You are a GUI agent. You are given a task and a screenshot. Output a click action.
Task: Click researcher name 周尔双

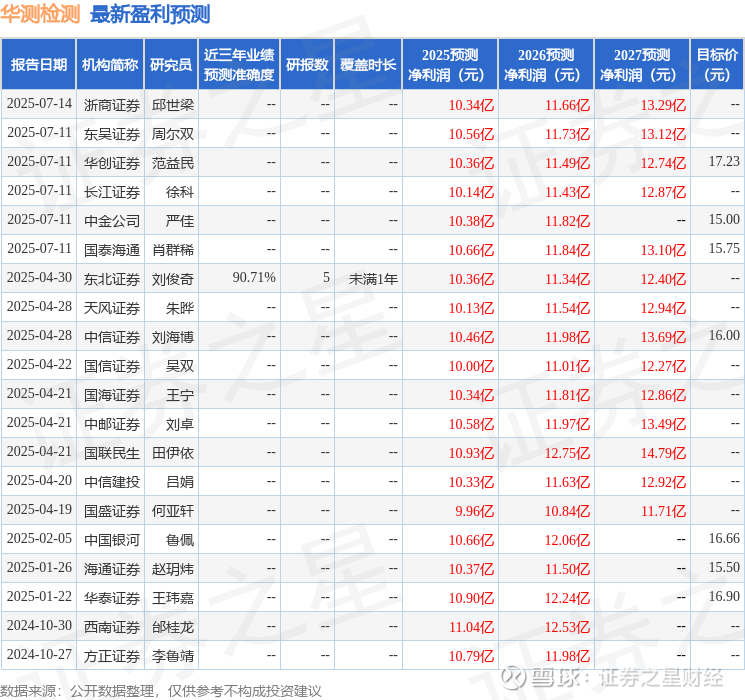point(172,134)
